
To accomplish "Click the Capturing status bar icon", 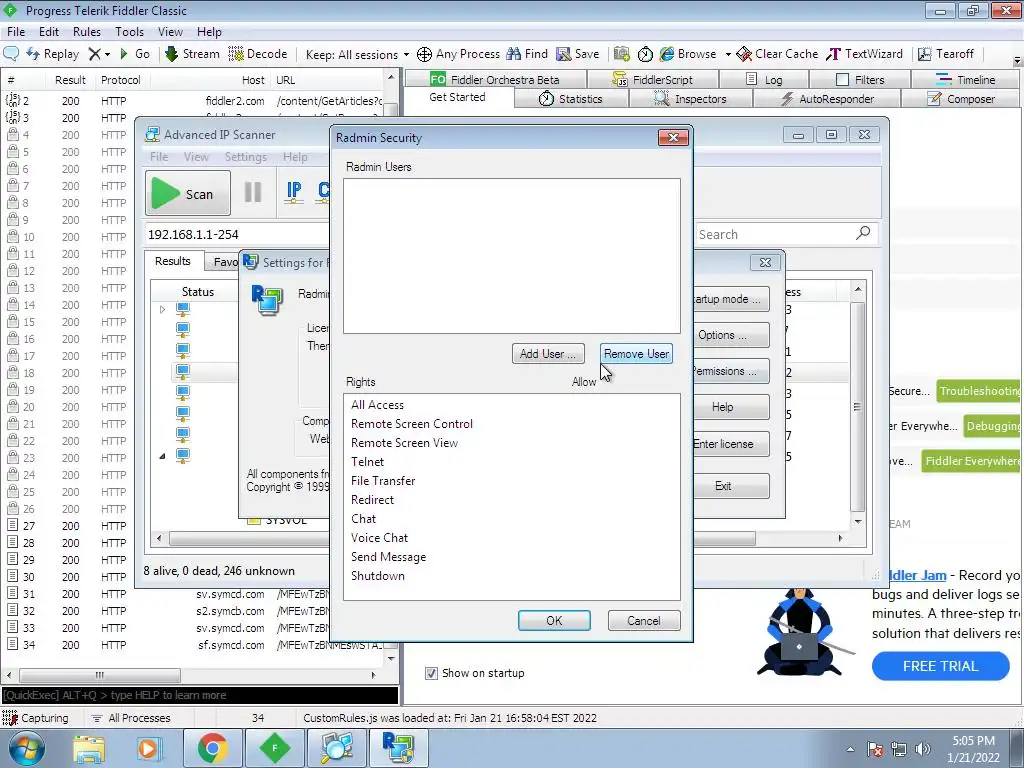I will 10,718.
